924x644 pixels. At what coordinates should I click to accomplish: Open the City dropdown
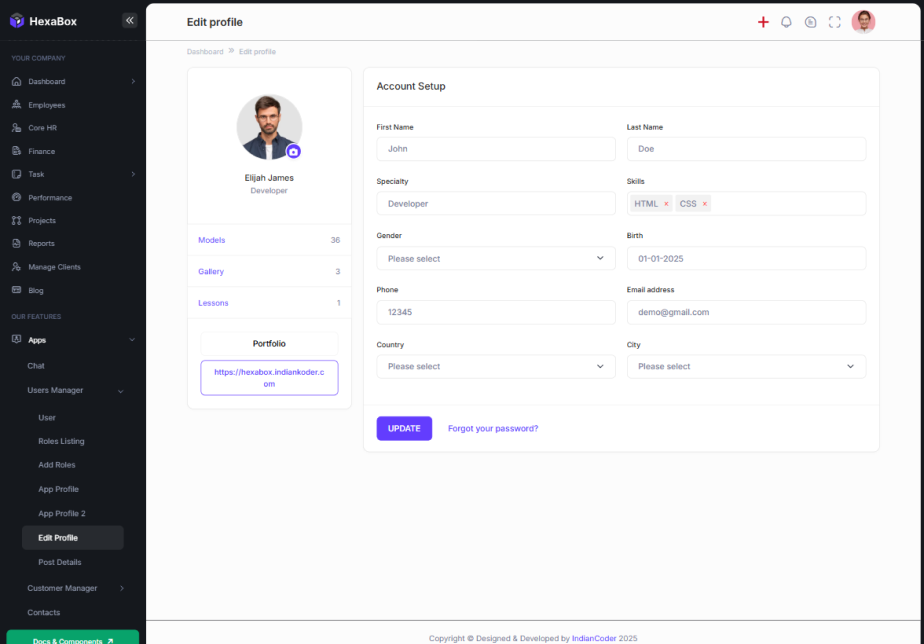tap(745, 366)
